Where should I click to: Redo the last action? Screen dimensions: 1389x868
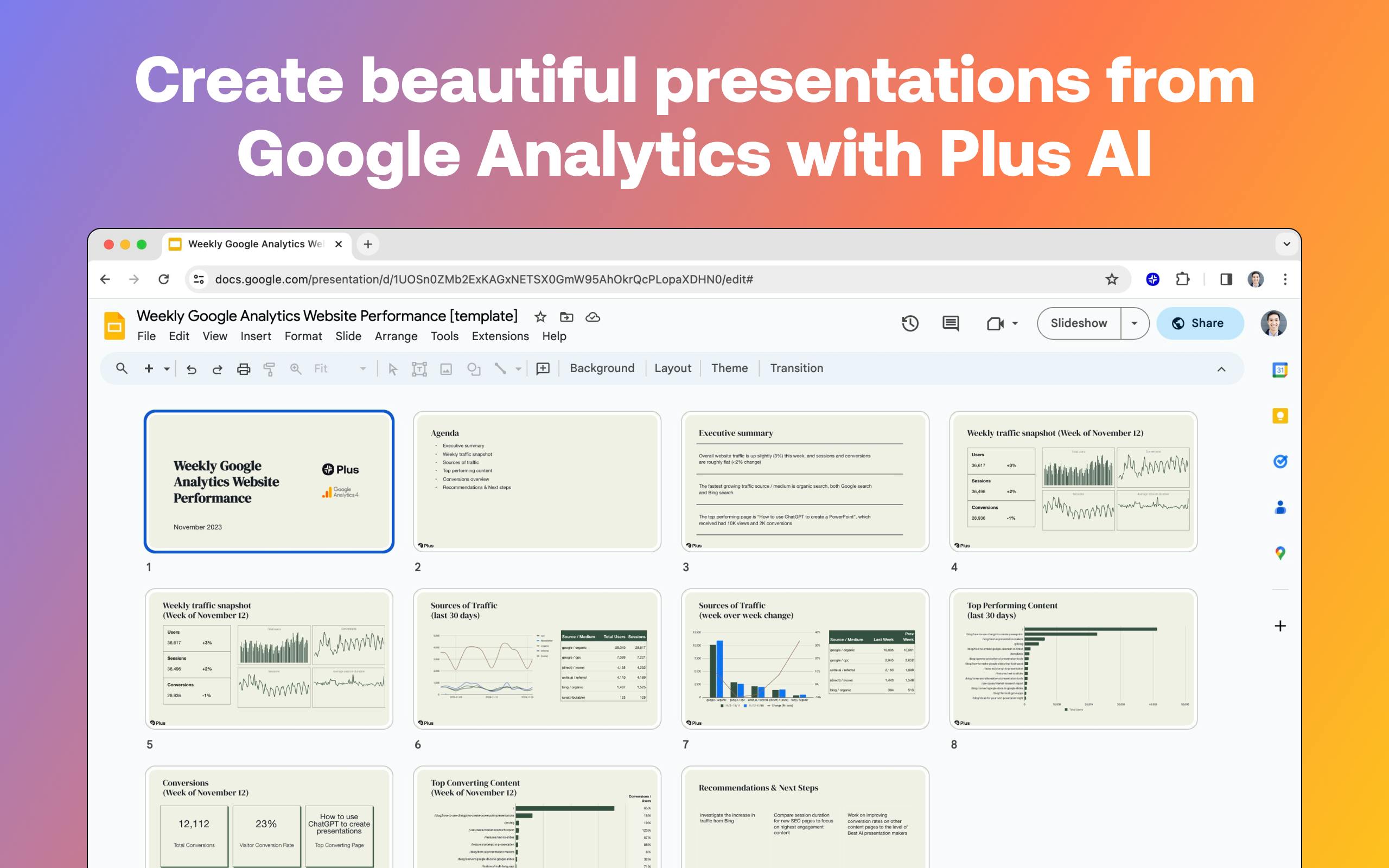(218, 368)
